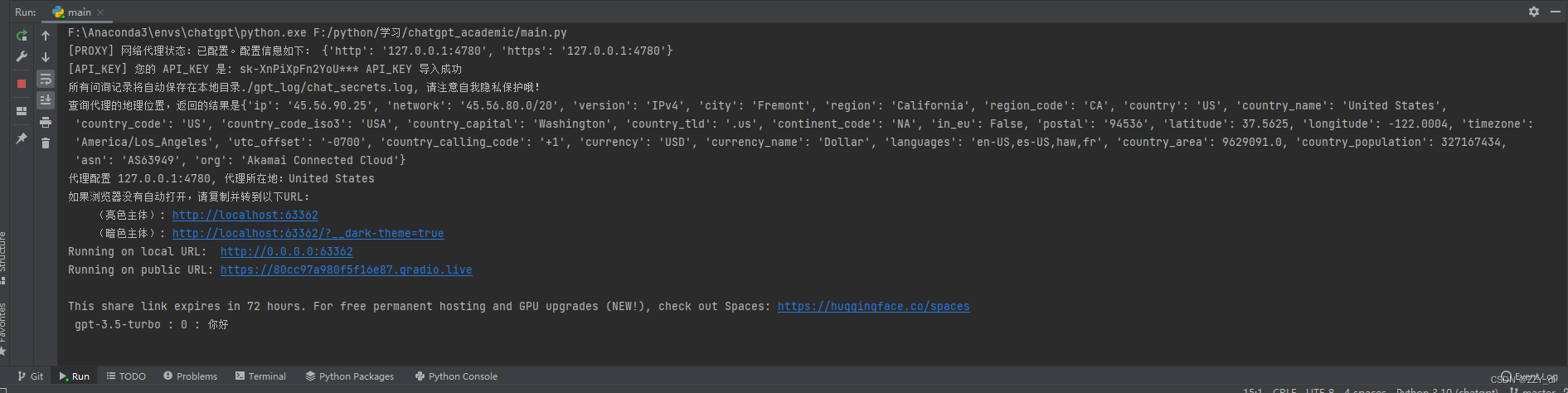Jump down the stack trace with the down arrow

[x=46, y=57]
